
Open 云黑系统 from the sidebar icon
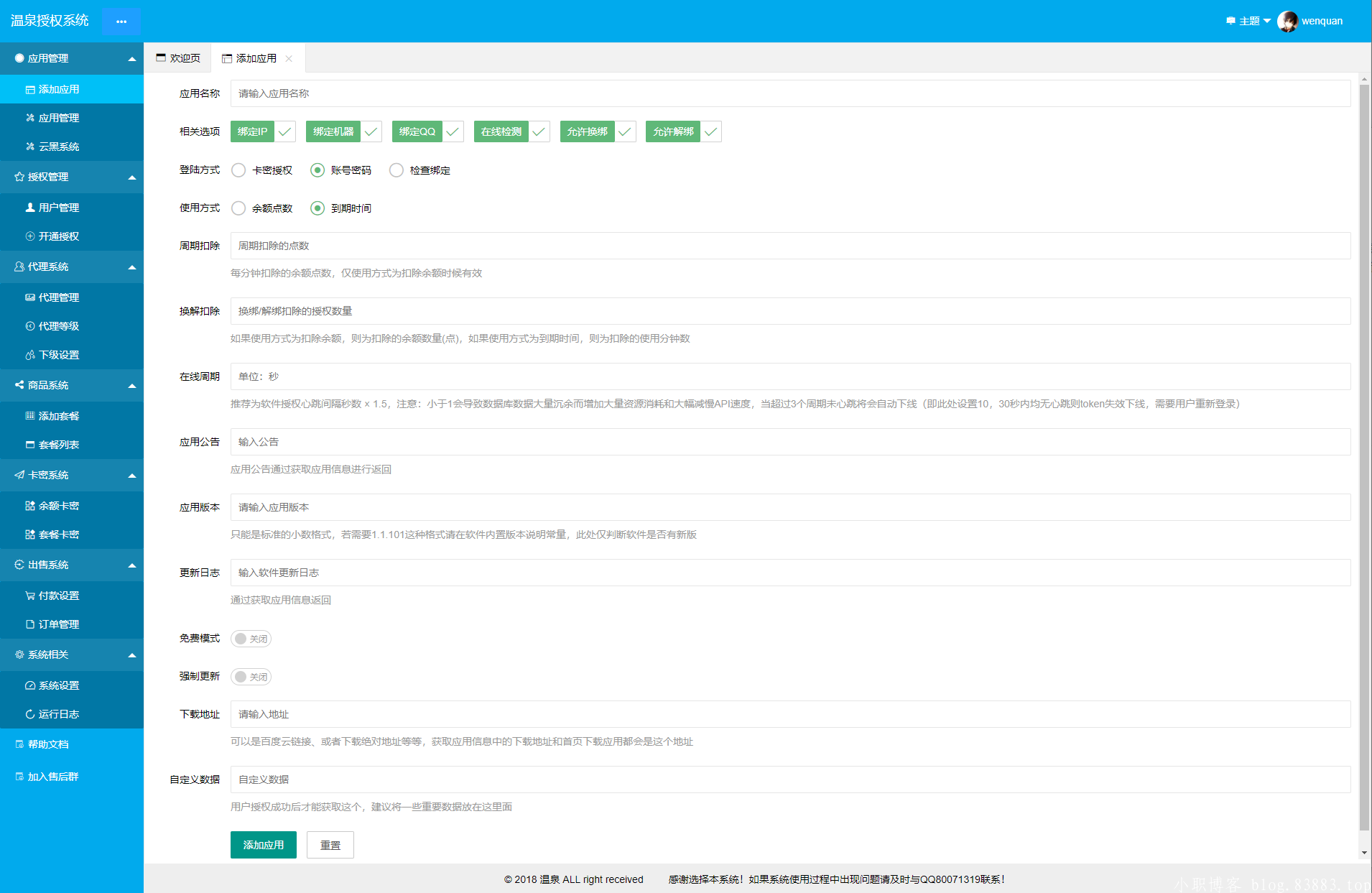(30, 147)
